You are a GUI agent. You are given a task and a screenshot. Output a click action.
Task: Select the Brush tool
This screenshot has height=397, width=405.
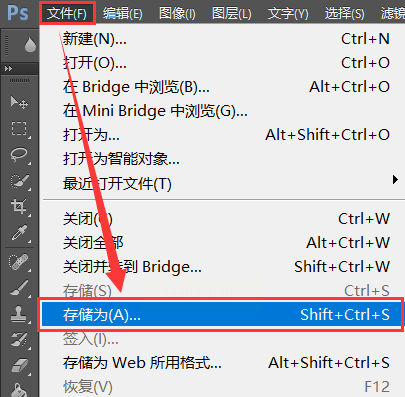coord(19,287)
